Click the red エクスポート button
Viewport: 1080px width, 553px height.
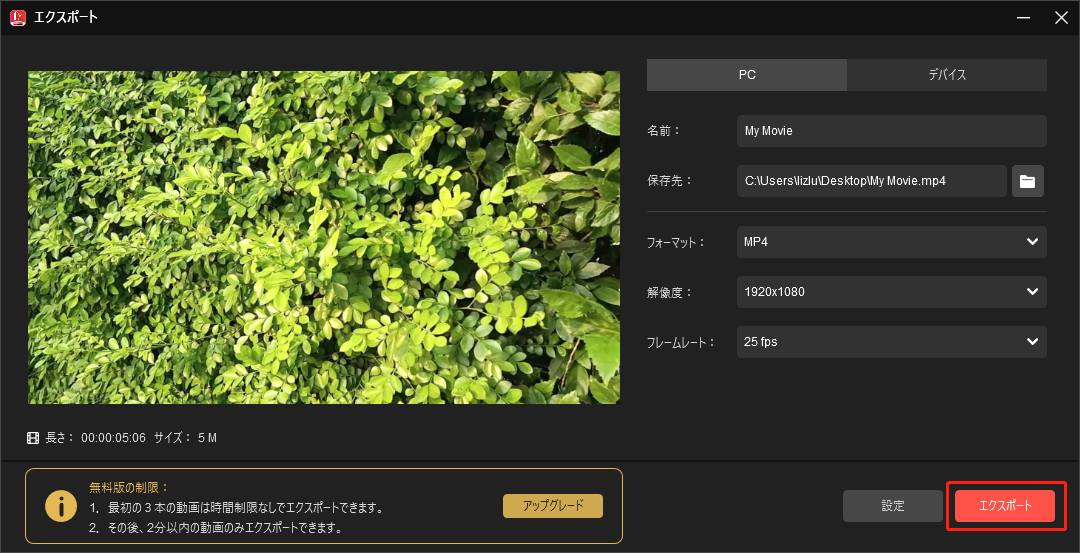click(x=1005, y=506)
